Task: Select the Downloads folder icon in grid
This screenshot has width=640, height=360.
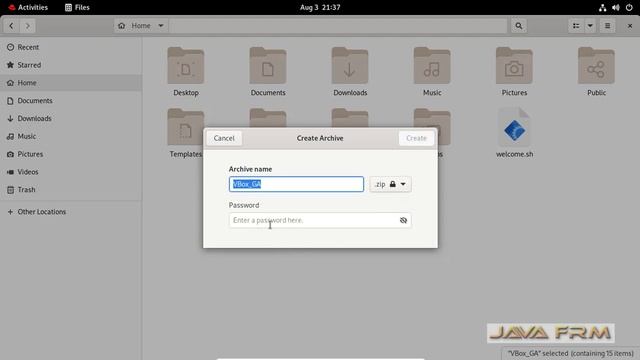Action: (x=350, y=66)
